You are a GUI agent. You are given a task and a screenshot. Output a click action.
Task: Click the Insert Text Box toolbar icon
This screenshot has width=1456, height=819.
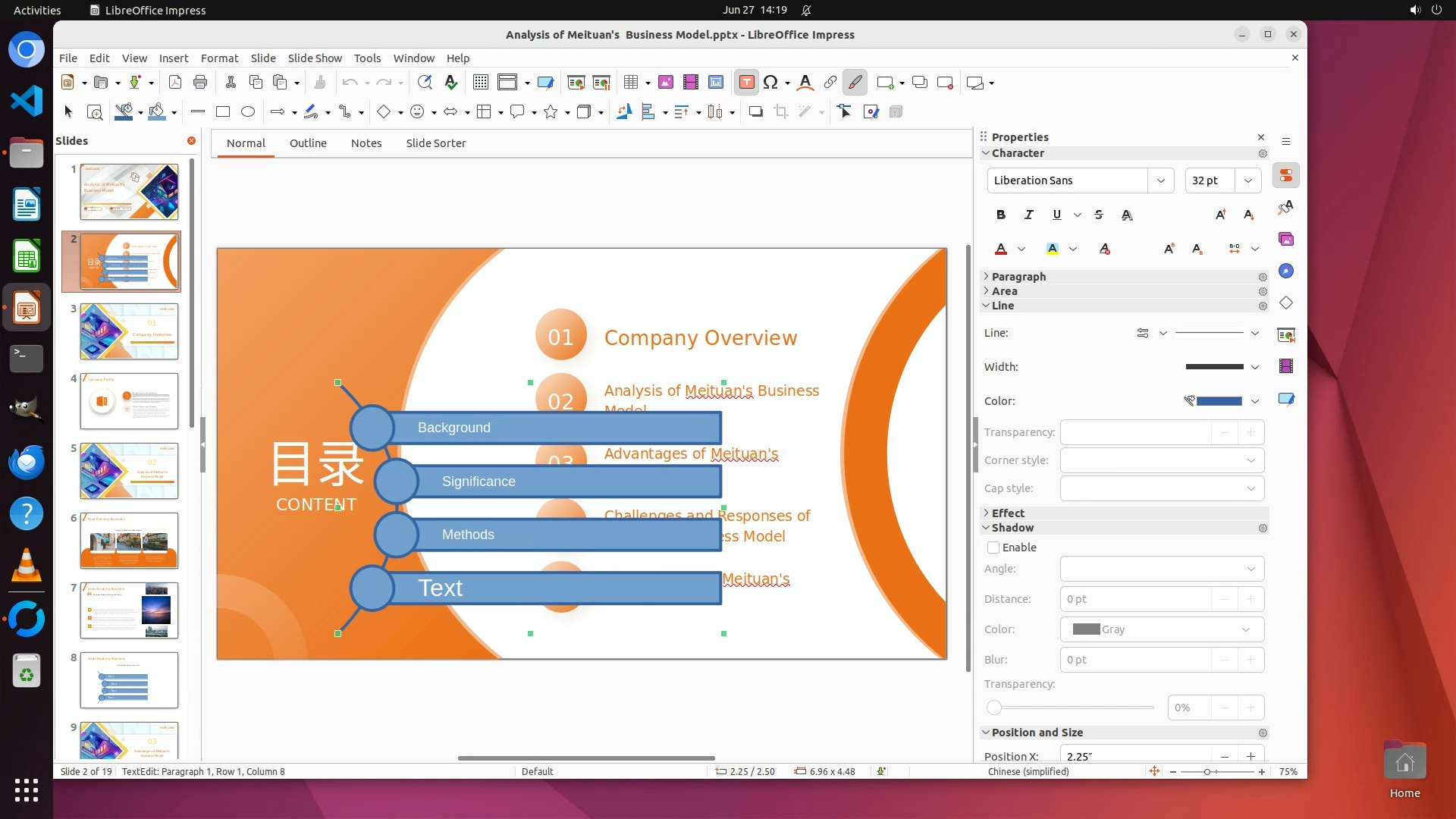coord(746,83)
